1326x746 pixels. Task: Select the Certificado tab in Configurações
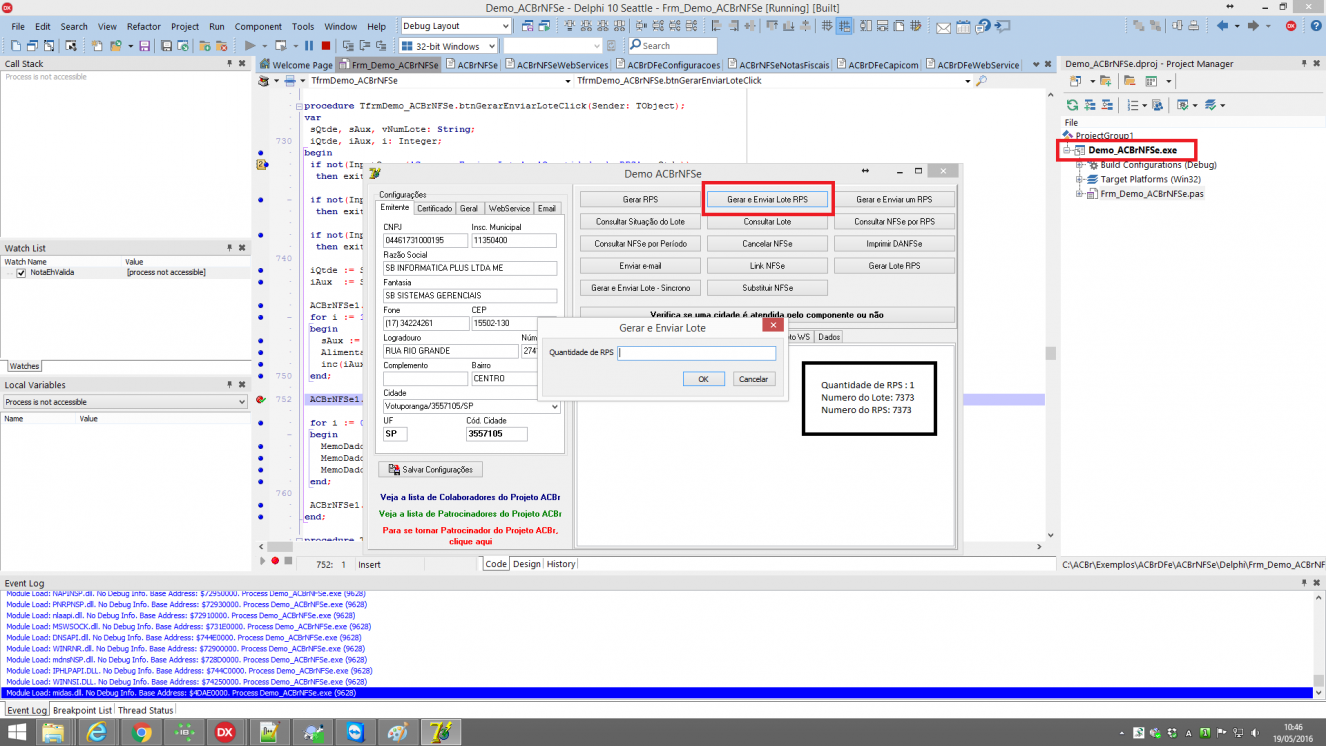(x=434, y=208)
